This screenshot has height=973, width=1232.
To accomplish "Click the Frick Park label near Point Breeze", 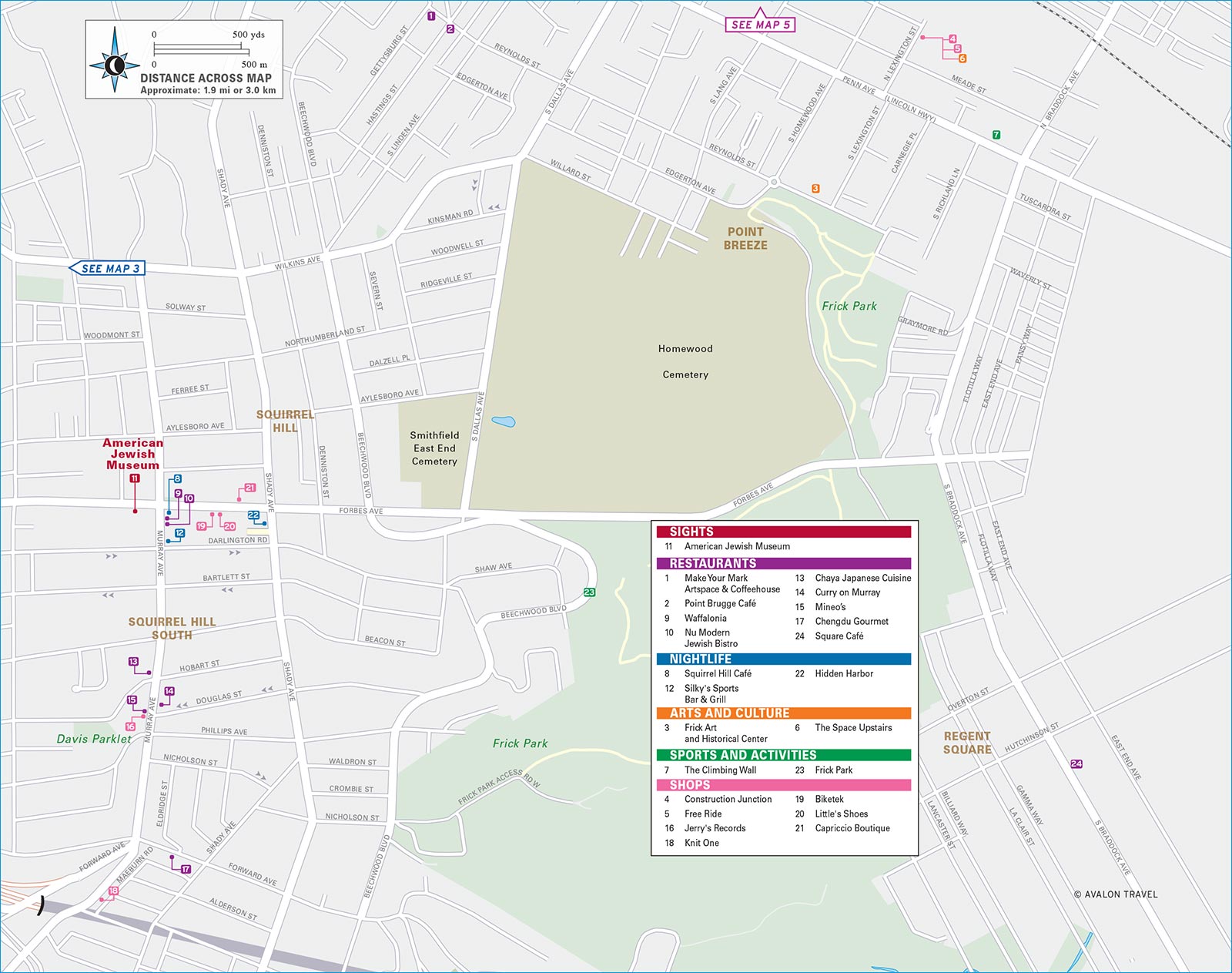I will (x=849, y=306).
